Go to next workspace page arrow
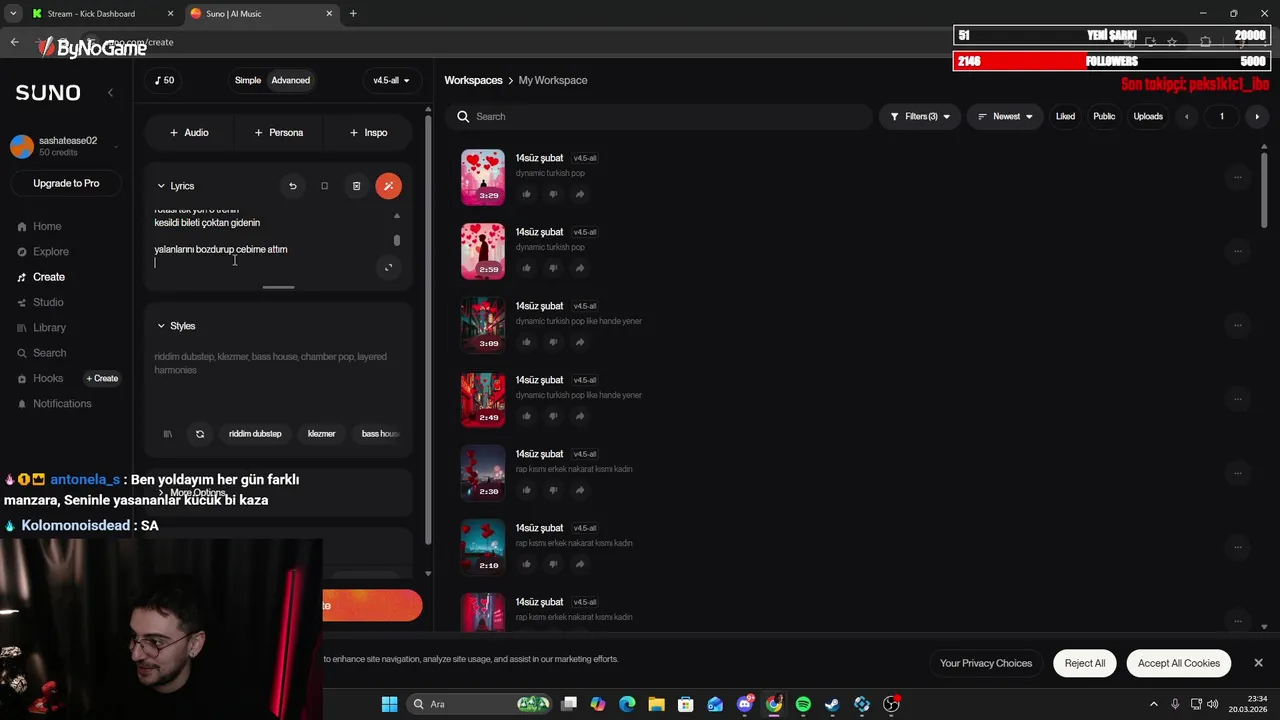This screenshot has height=720, width=1280. tap(1257, 117)
